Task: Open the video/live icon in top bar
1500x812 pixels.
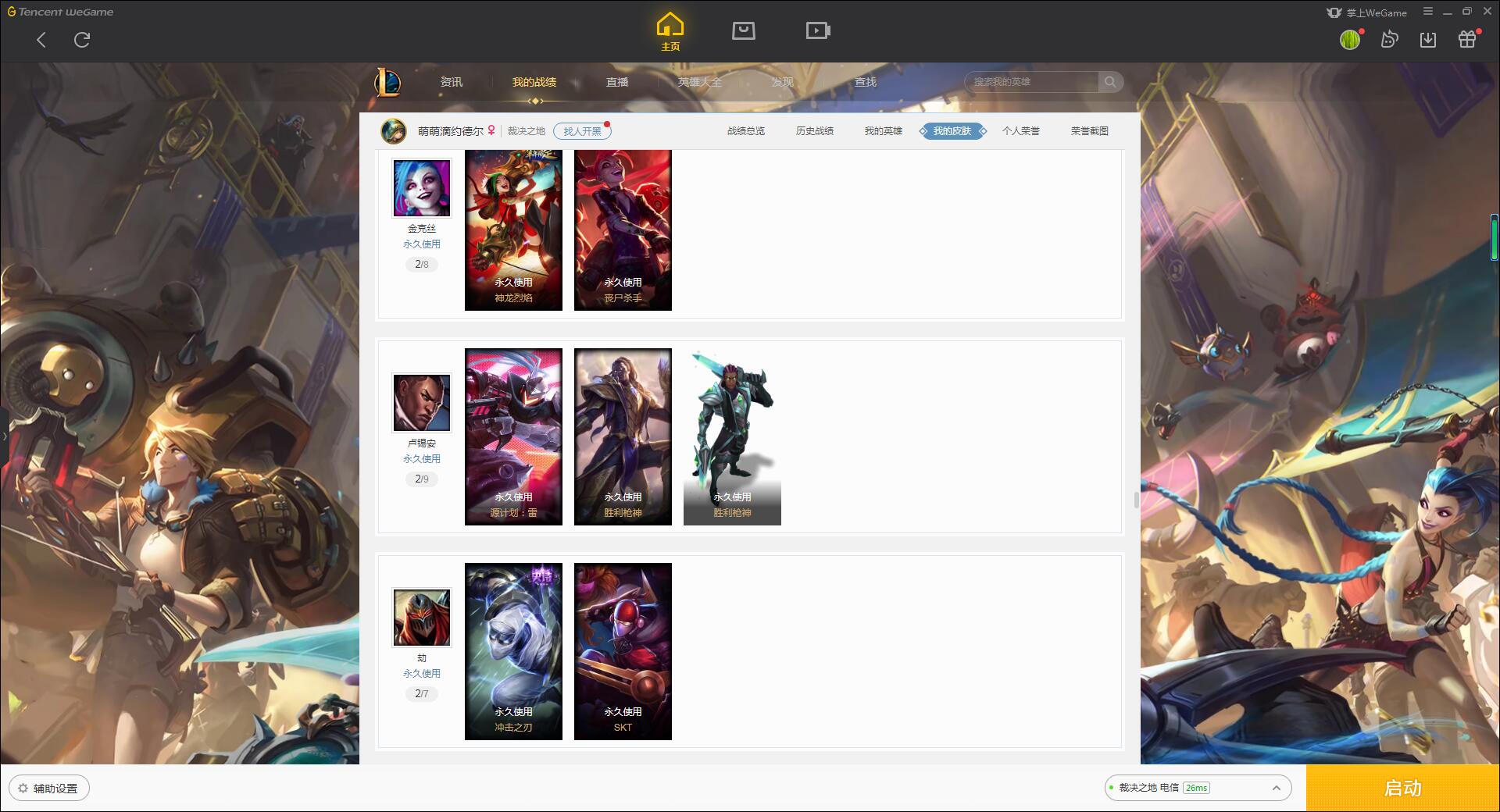Action: point(818,30)
